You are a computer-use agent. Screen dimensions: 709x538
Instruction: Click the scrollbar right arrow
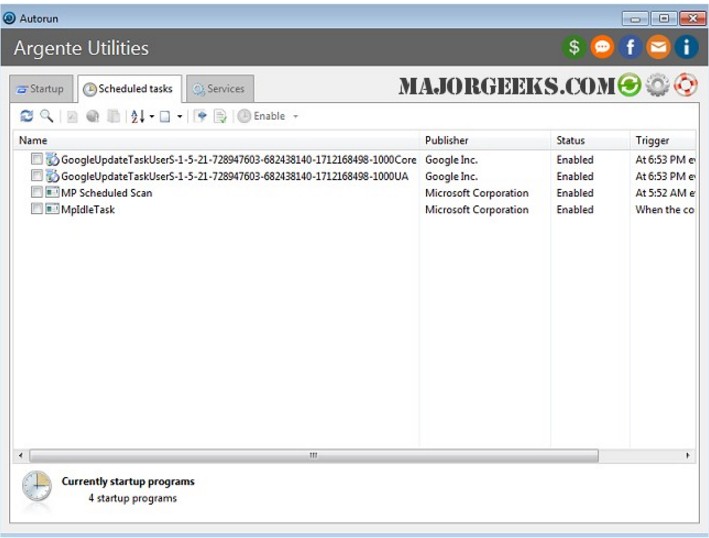pos(688,455)
